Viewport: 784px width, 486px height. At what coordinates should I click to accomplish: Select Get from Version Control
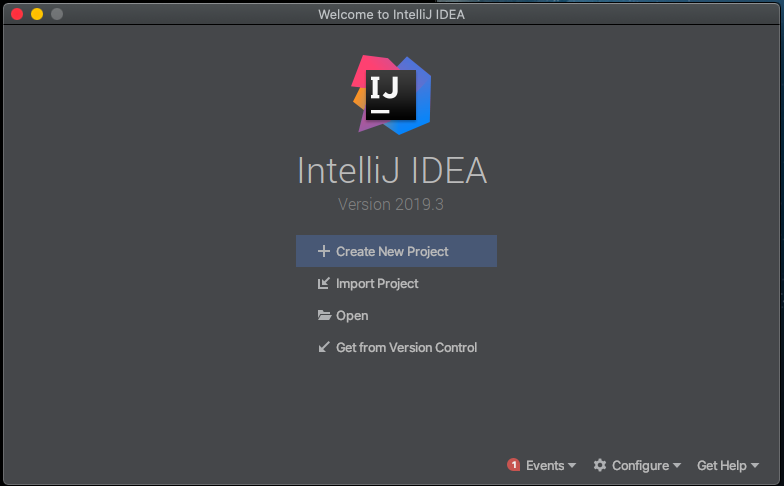(x=406, y=348)
